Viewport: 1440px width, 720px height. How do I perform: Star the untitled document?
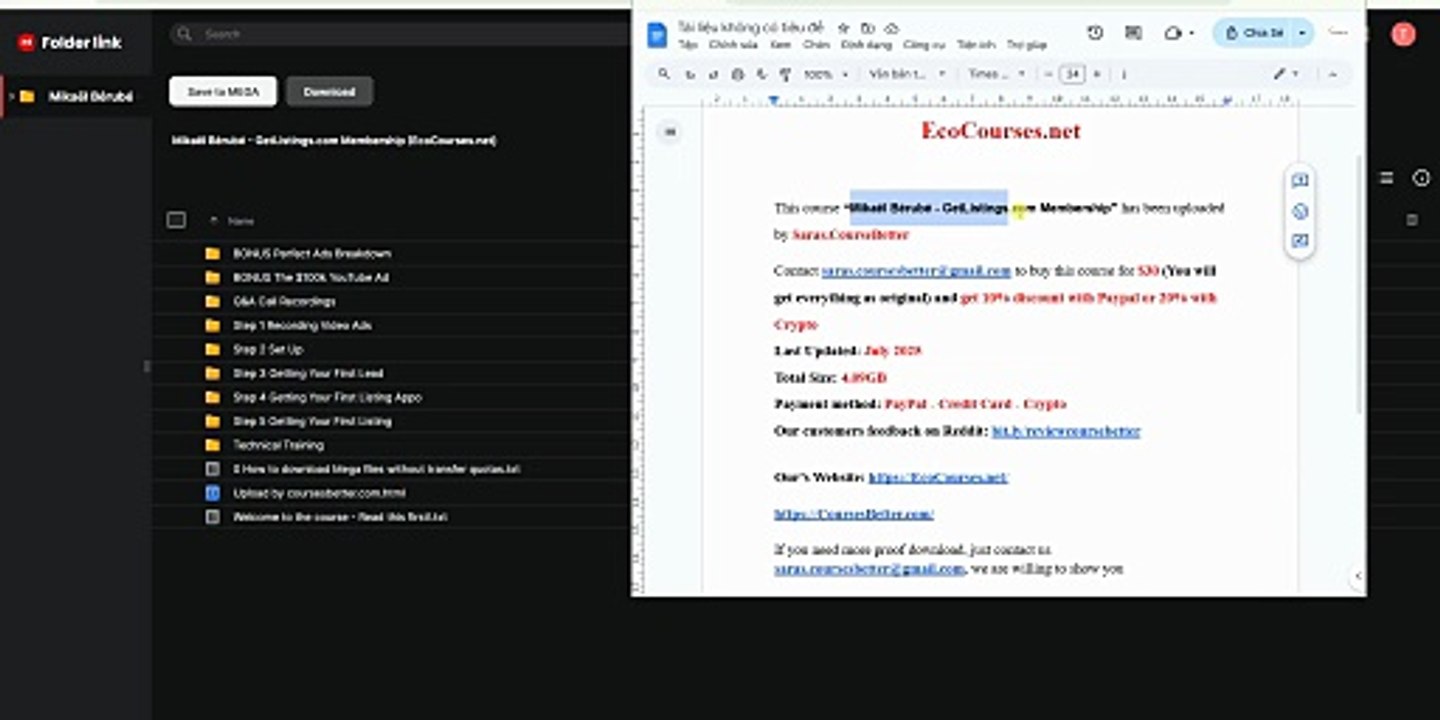click(843, 28)
